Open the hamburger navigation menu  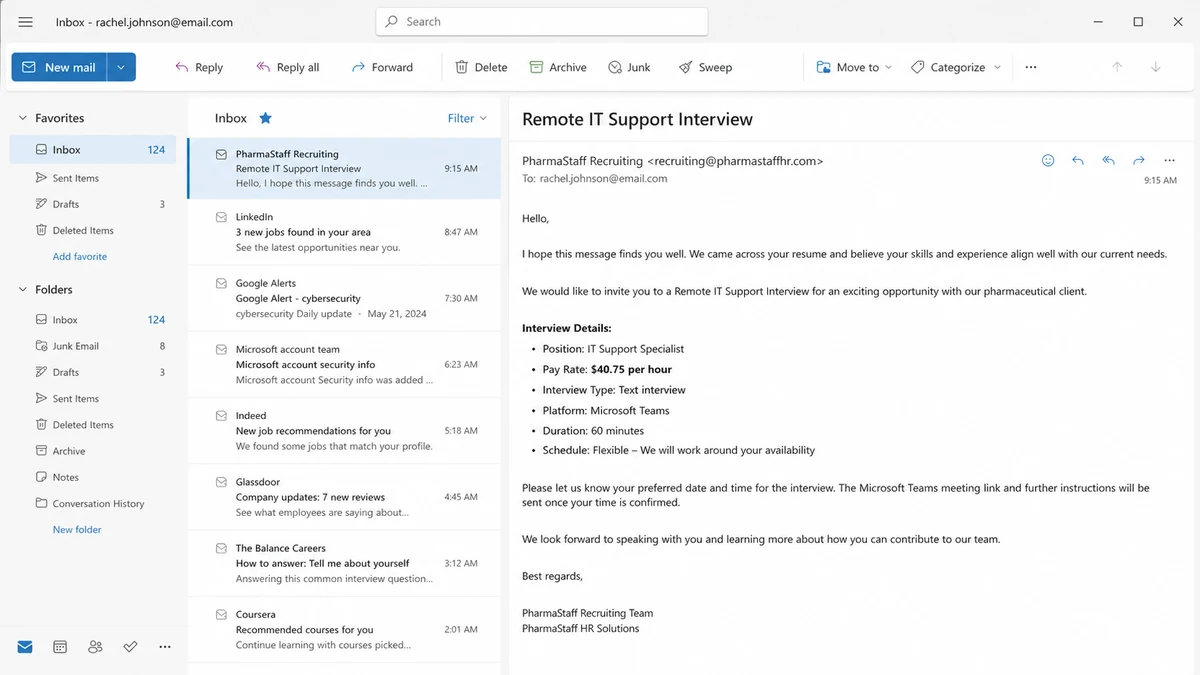(25, 22)
